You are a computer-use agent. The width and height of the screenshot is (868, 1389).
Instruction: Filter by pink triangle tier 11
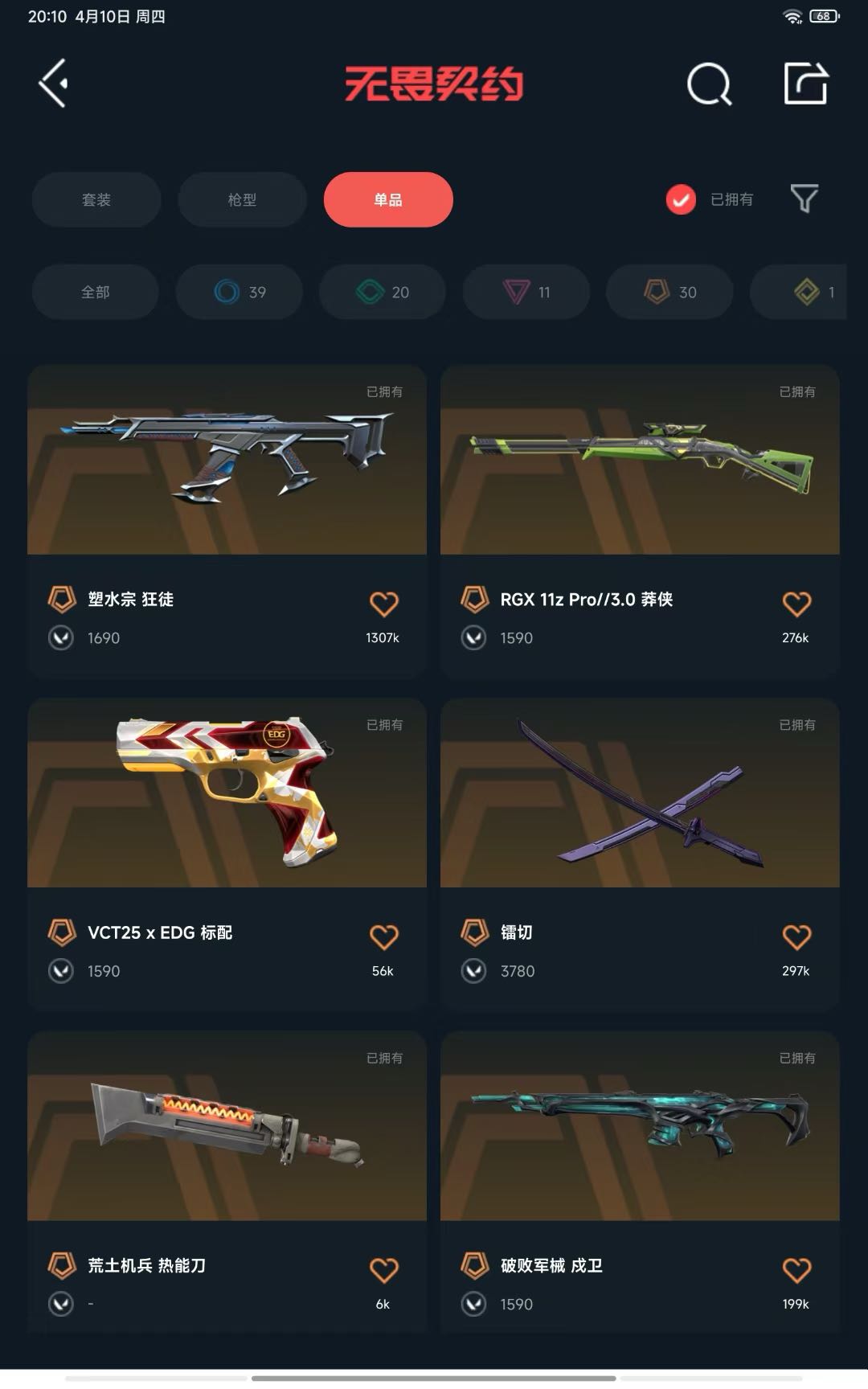tap(526, 292)
